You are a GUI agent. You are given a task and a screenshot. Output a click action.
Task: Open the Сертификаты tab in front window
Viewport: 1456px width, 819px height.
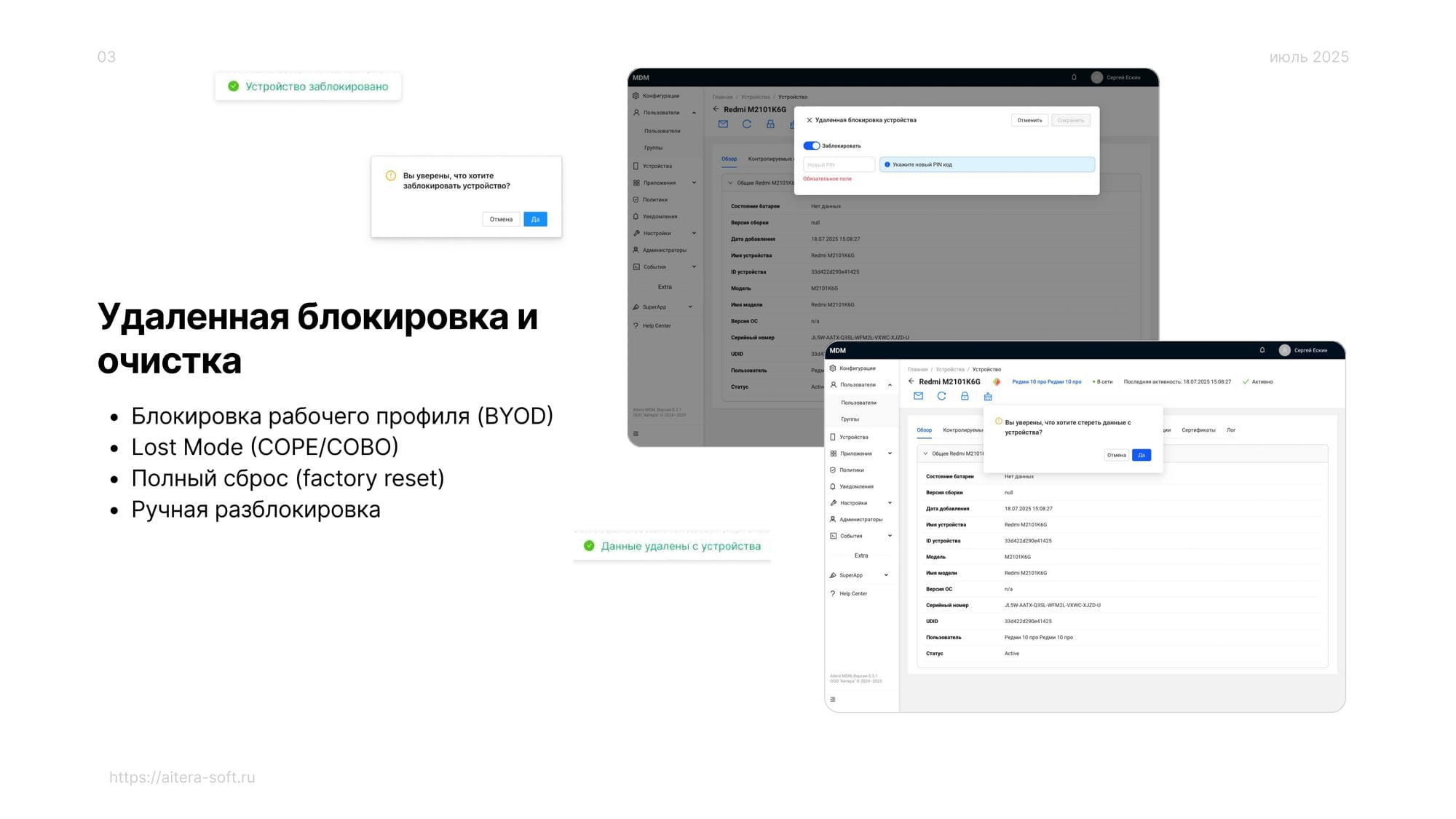(x=1198, y=430)
